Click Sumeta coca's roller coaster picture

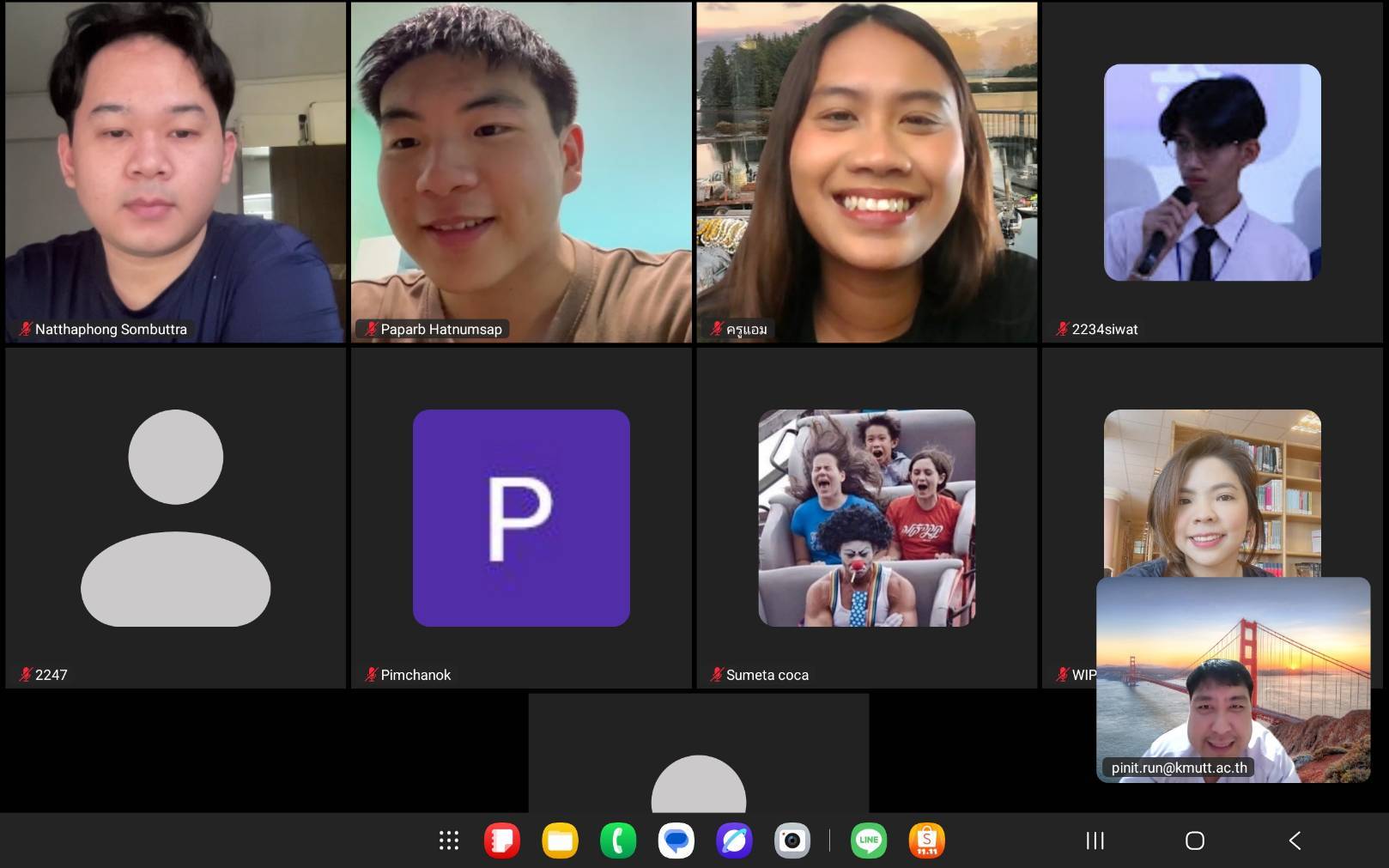pos(867,518)
